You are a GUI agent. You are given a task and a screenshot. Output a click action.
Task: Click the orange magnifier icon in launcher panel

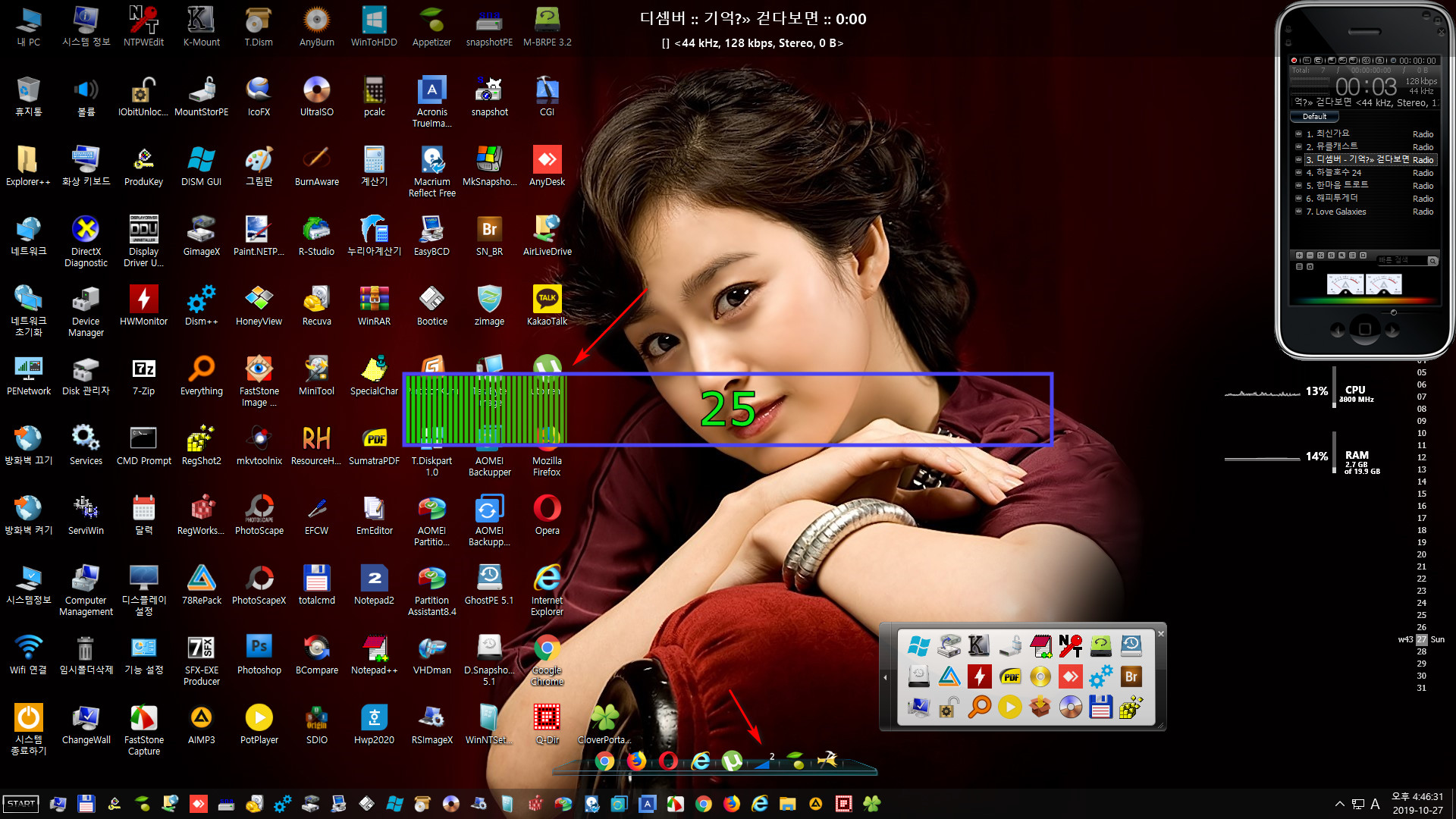tap(979, 707)
